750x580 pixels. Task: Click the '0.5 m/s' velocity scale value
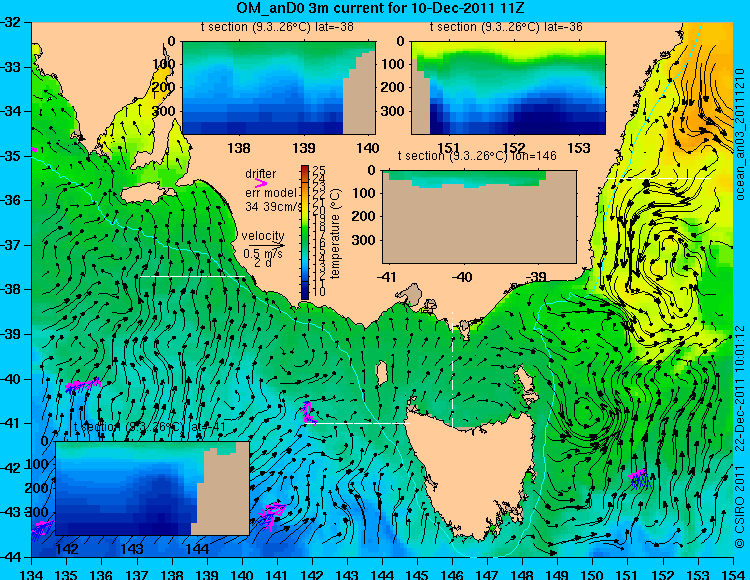263,253
